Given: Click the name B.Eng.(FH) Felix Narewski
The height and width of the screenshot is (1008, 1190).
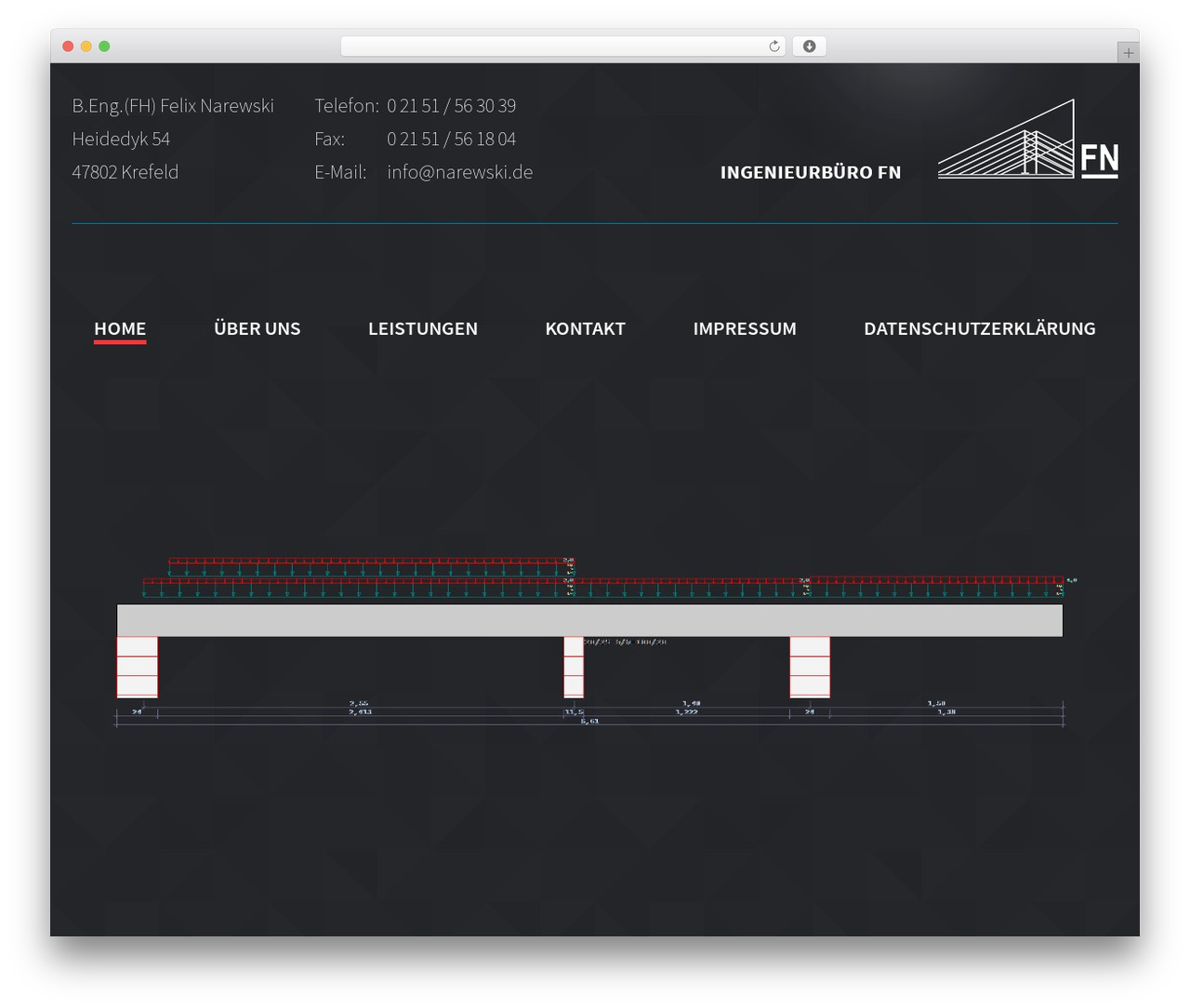Looking at the screenshot, I should pos(173,106).
